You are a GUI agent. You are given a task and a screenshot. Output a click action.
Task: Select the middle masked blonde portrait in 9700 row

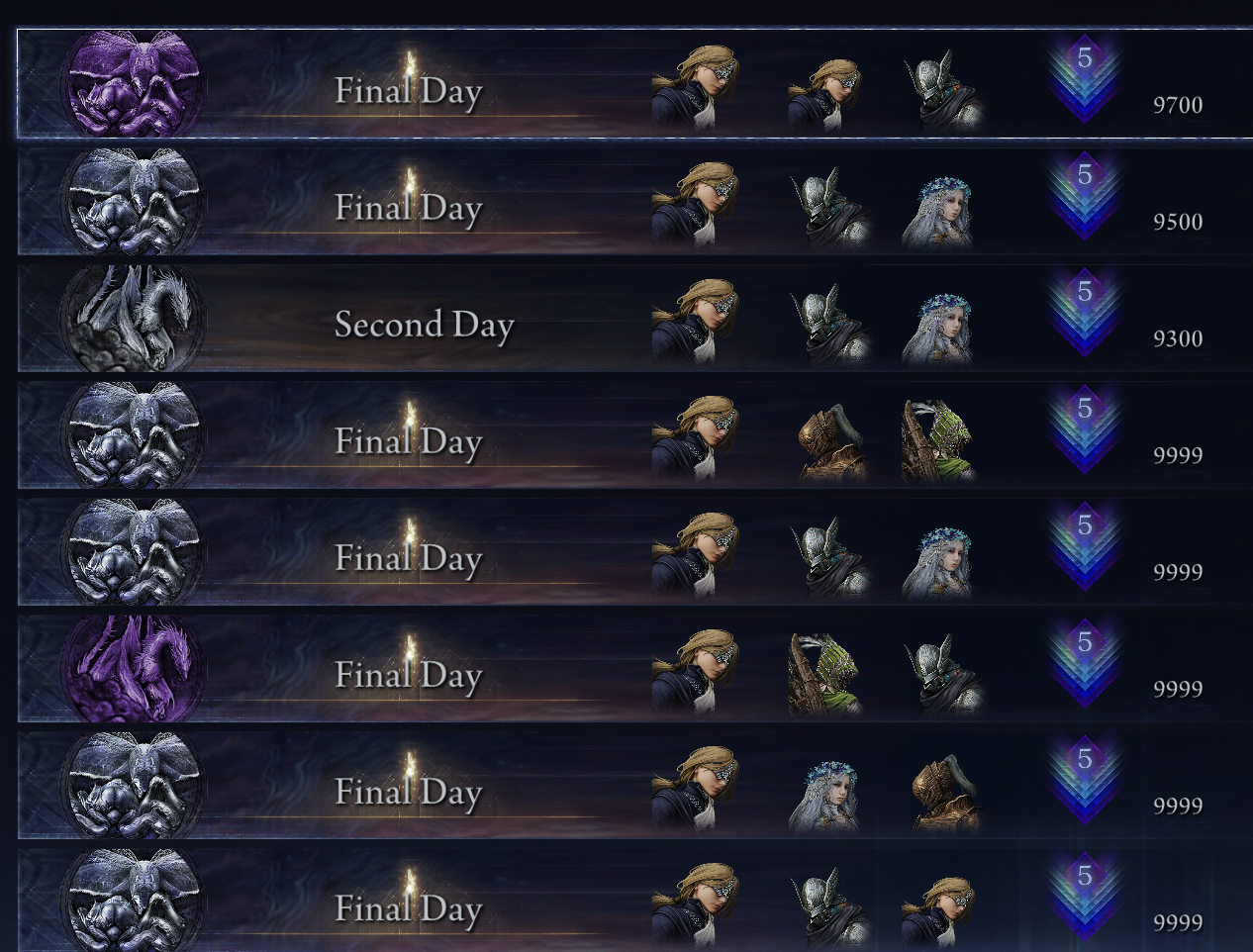click(x=824, y=93)
